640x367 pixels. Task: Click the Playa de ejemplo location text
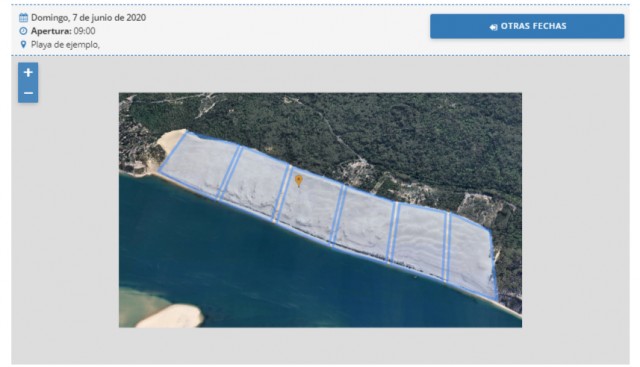65,44
